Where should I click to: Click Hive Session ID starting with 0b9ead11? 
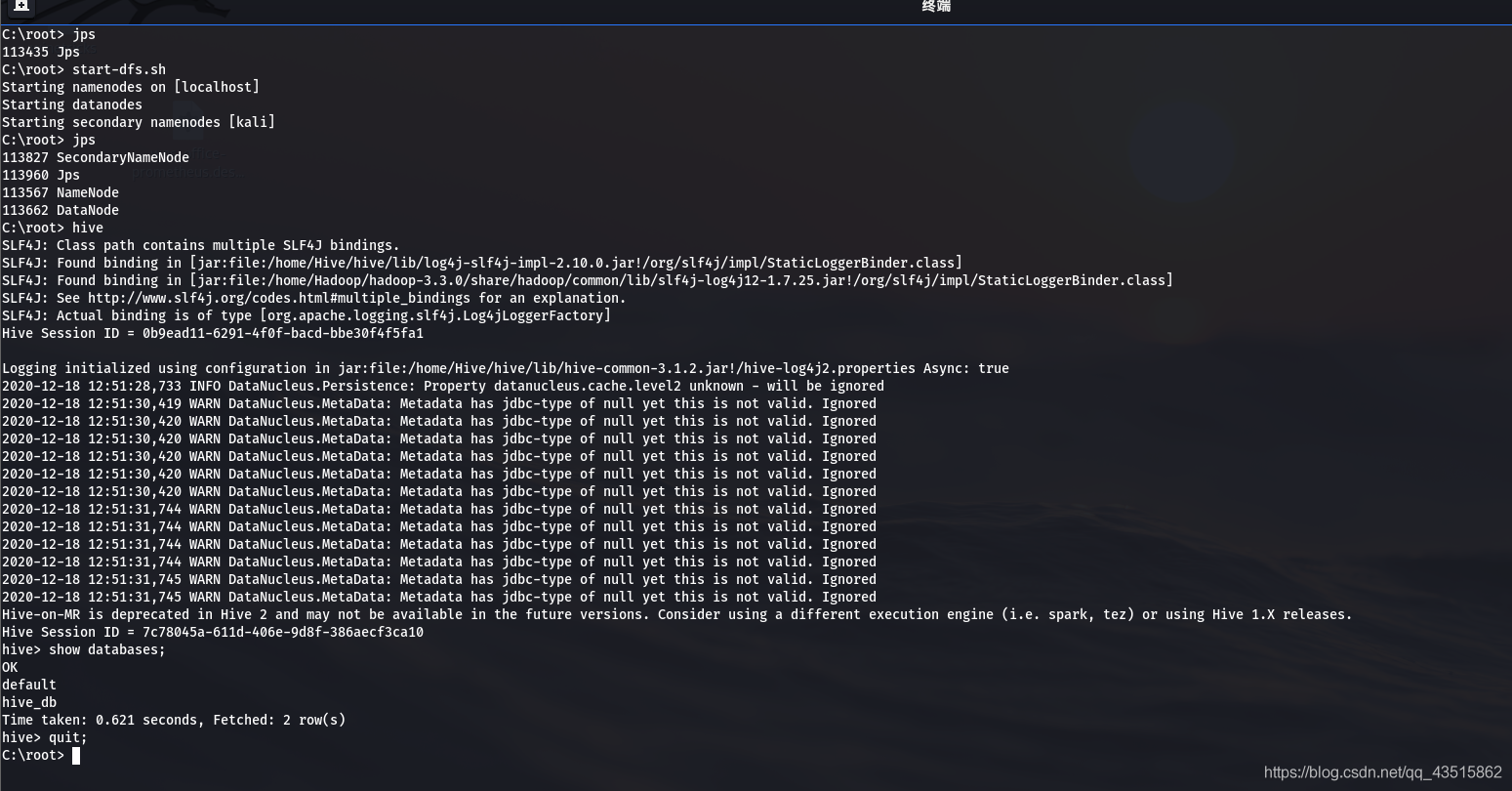213,333
